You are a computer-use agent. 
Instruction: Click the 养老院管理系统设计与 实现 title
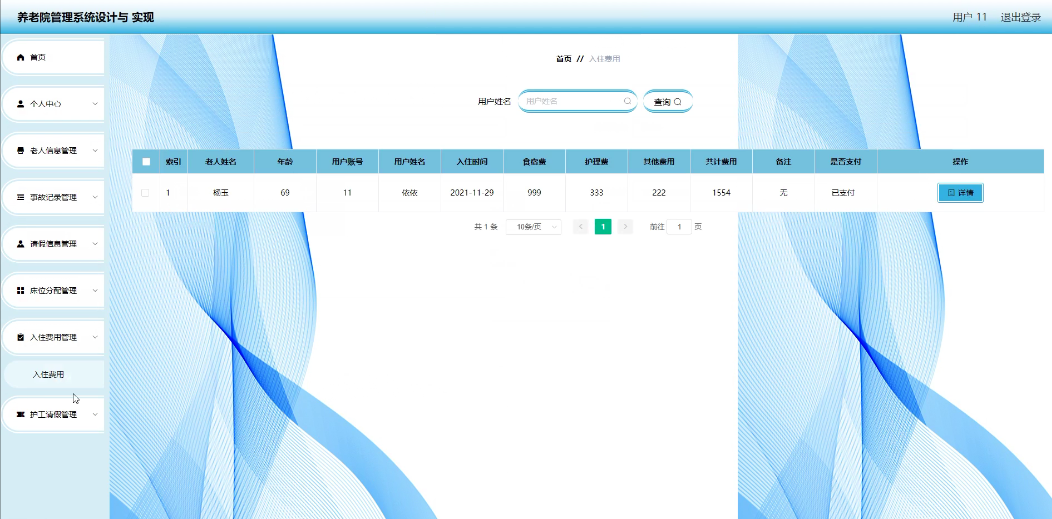pos(86,17)
